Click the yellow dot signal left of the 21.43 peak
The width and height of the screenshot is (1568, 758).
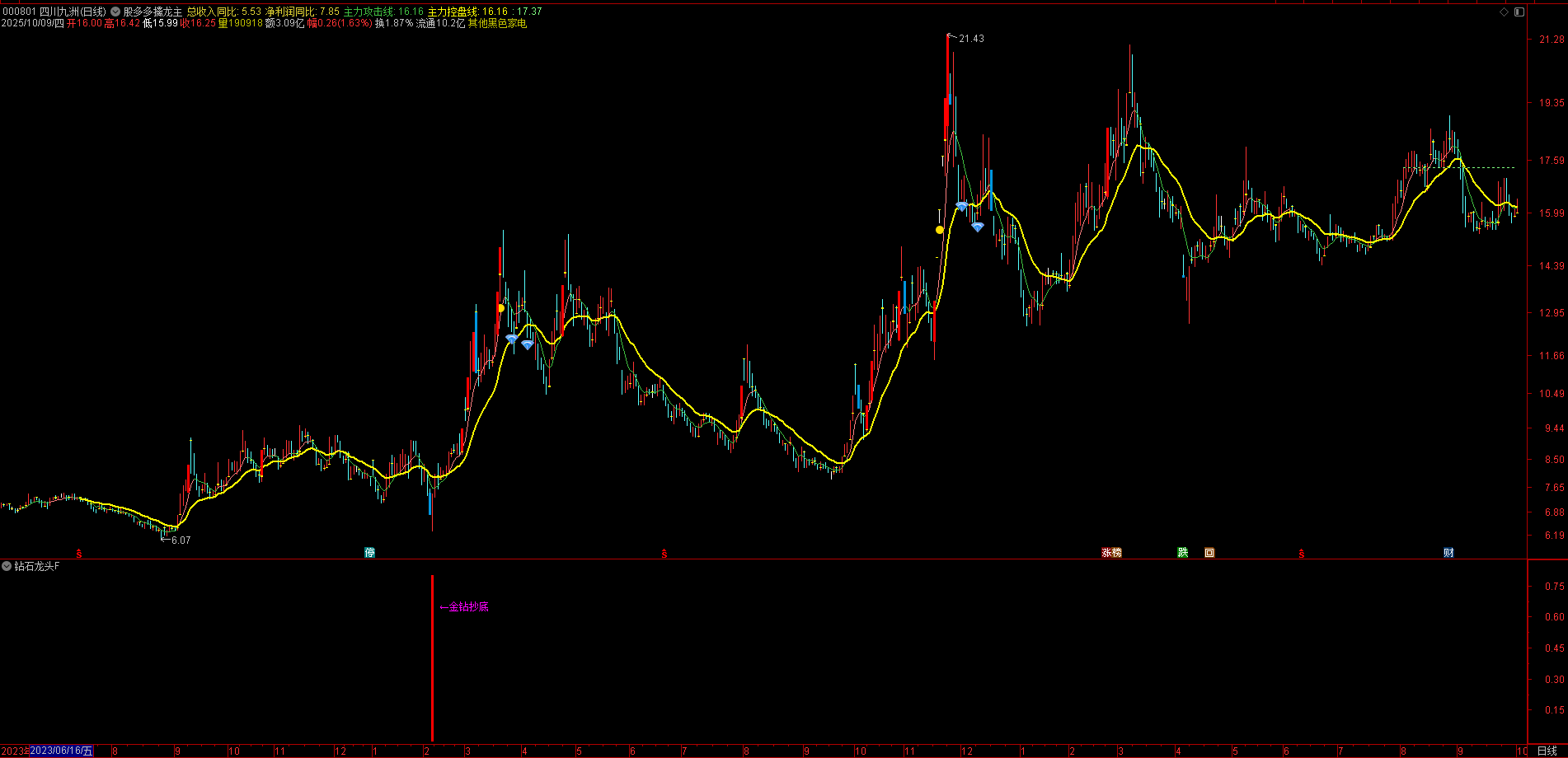click(x=940, y=230)
